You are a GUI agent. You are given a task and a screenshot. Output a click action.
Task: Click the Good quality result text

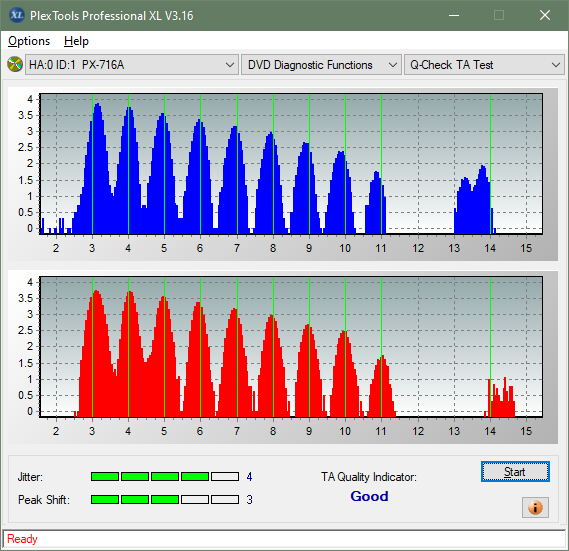click(x=369, y=496)
